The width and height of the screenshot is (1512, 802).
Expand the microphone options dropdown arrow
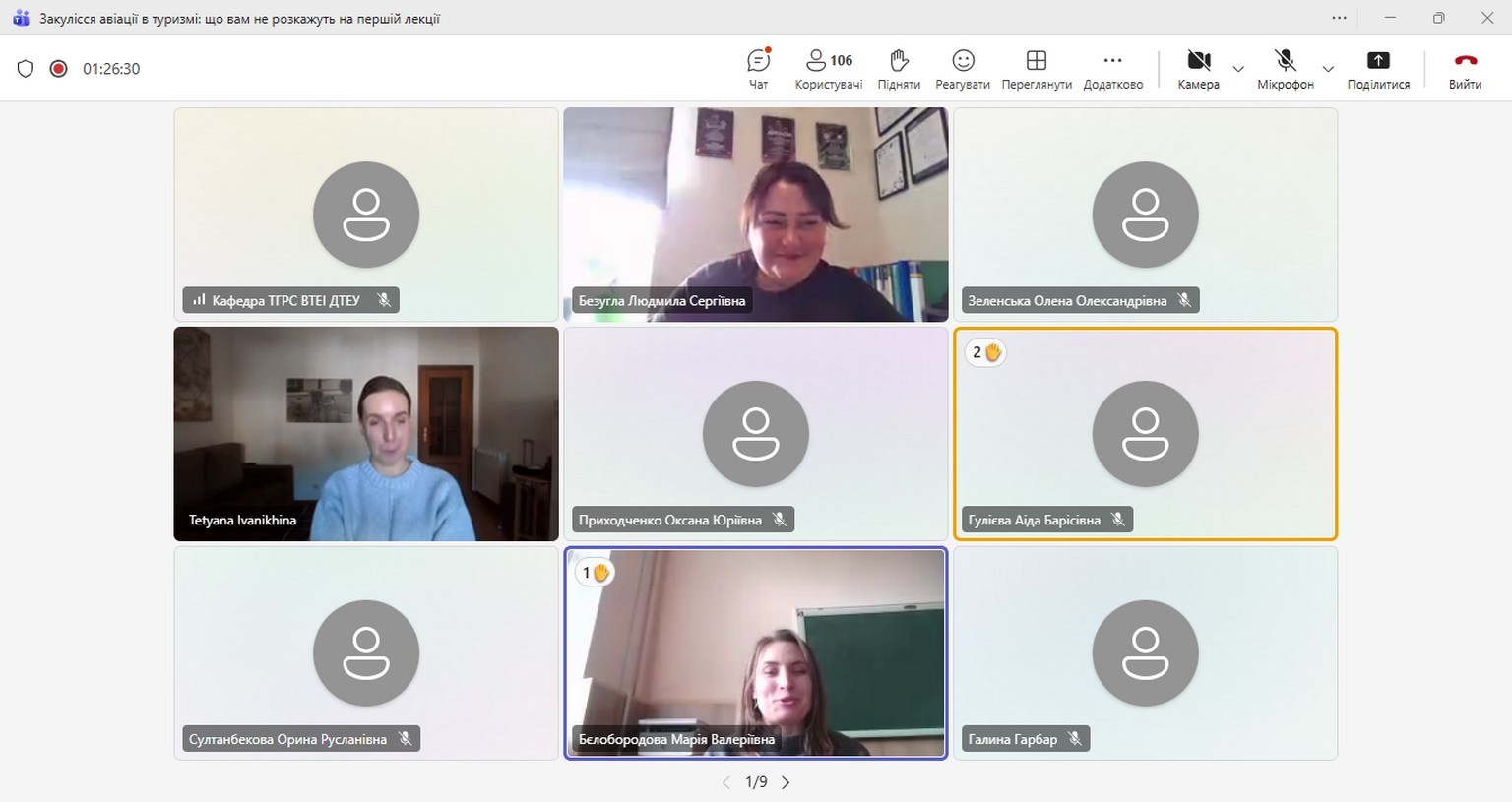1328,69
